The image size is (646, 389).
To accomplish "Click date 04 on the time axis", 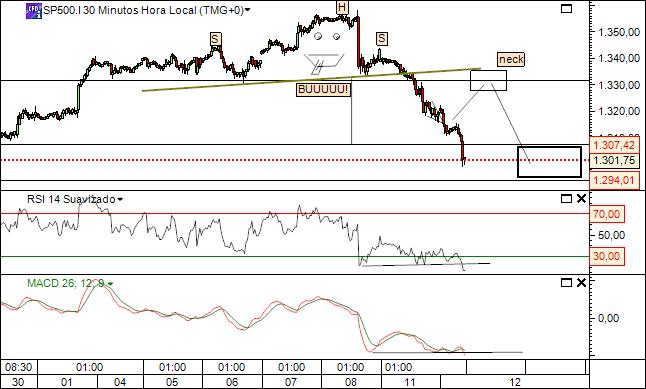I will click(x=120, y=382).
